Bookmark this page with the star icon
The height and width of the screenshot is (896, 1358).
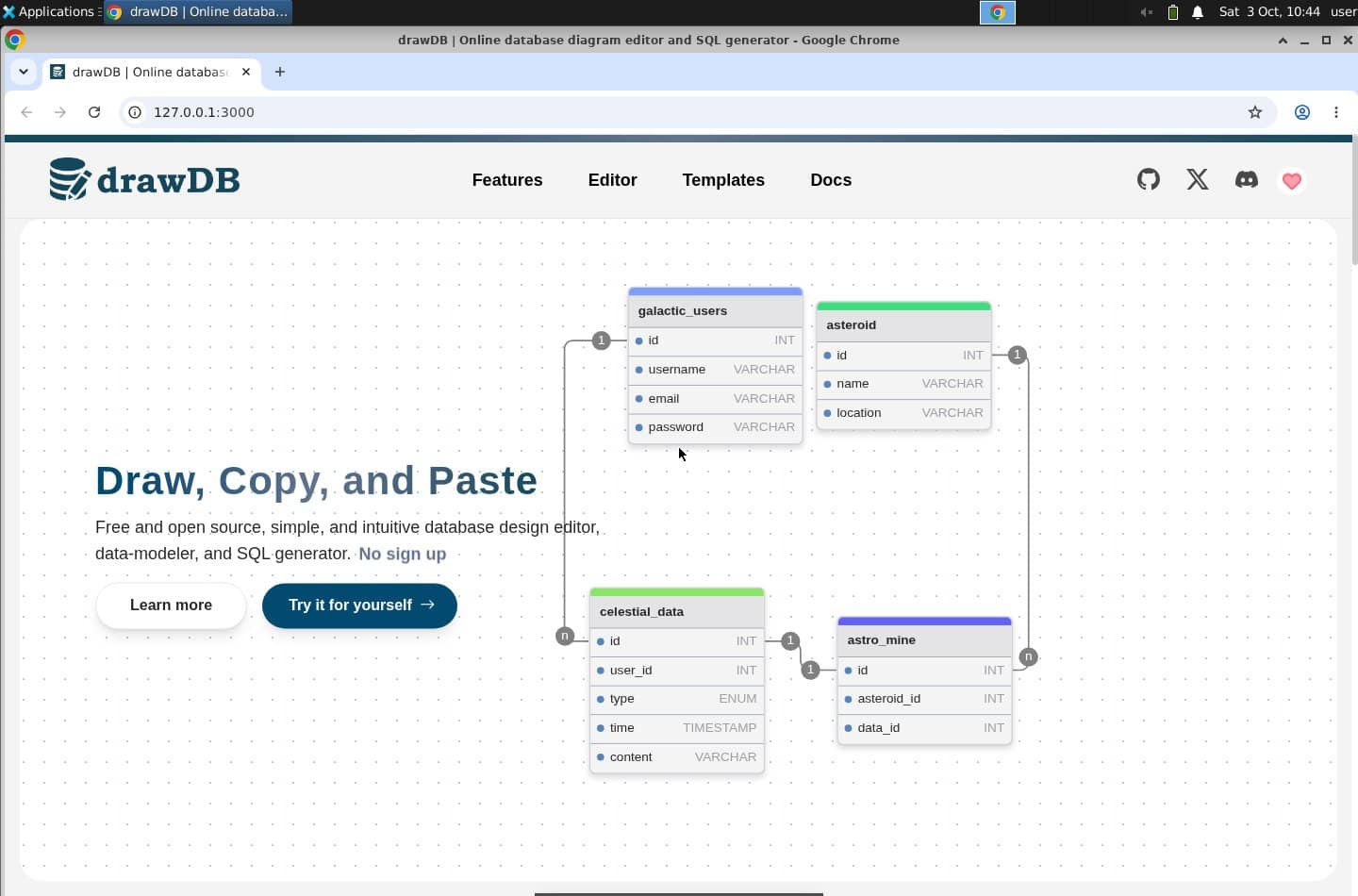tap(1255, 112)
